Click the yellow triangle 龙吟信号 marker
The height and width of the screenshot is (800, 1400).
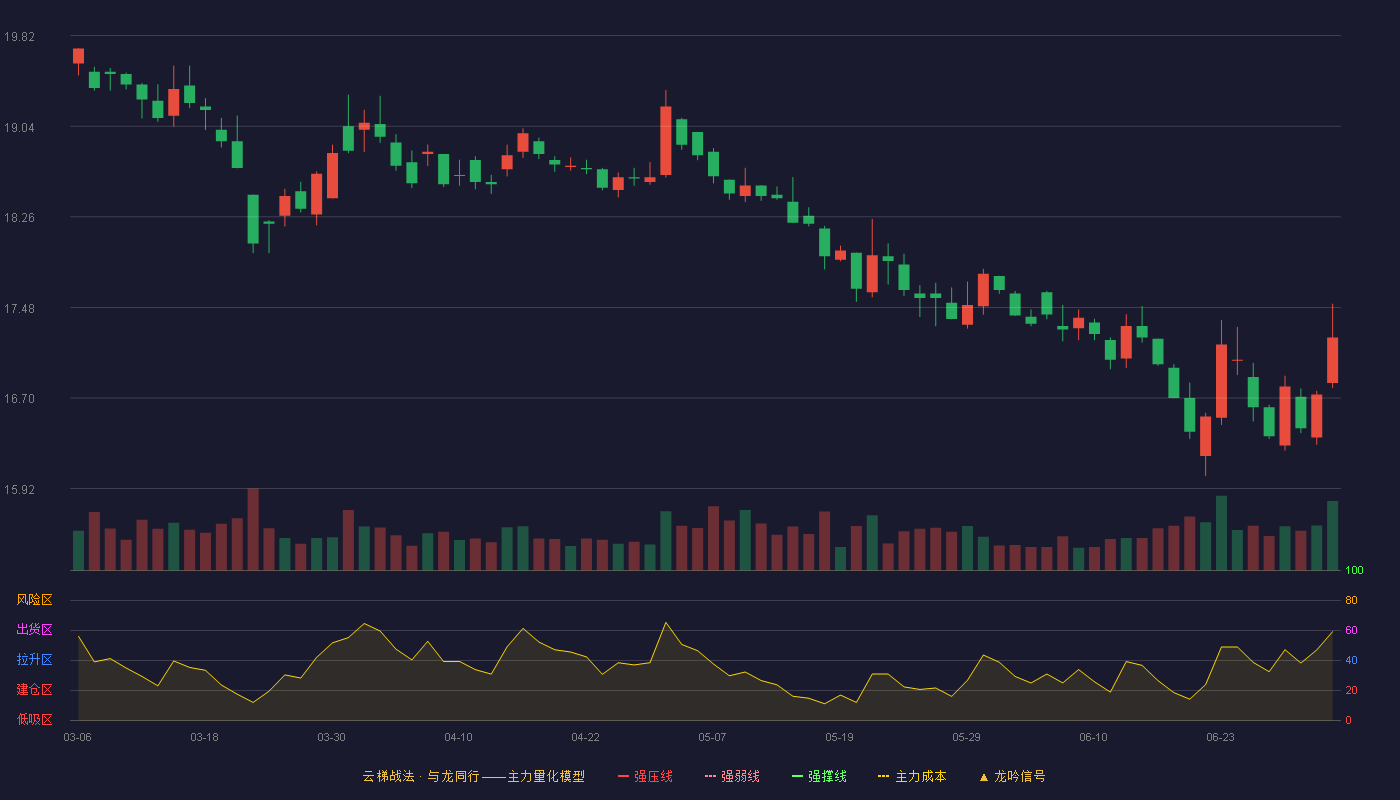pyautogui.click(x=984, y=776)
